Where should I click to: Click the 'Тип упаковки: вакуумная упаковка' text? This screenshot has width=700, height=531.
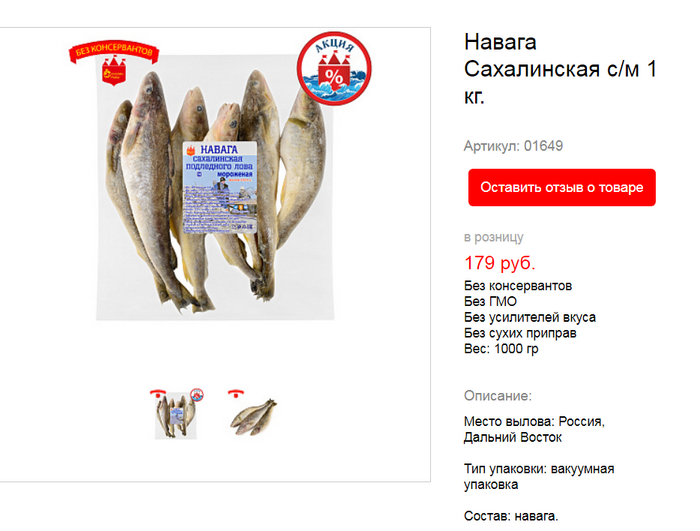click(539, 477)
